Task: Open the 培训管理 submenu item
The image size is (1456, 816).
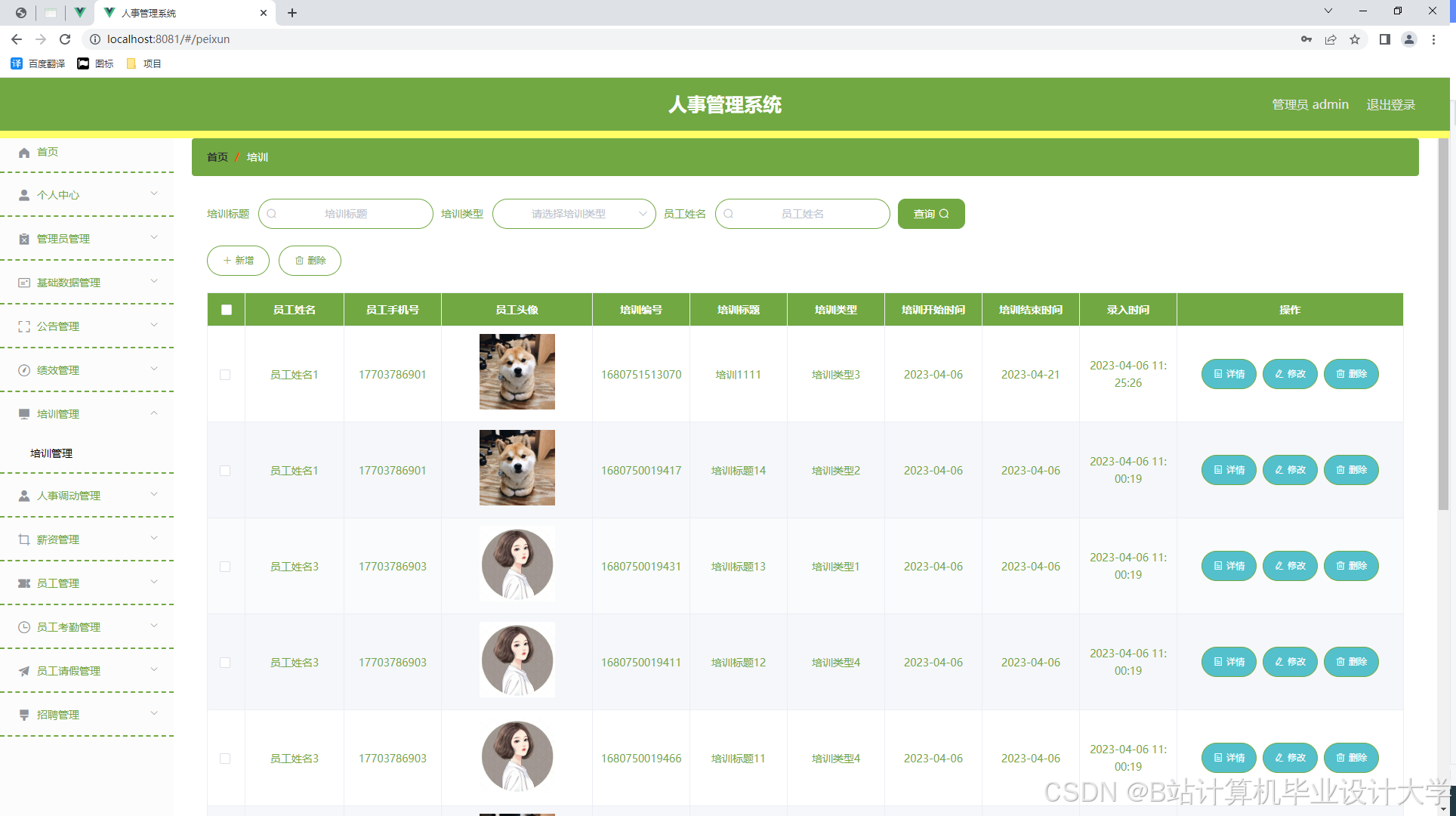Action: [x=51, y=453]
